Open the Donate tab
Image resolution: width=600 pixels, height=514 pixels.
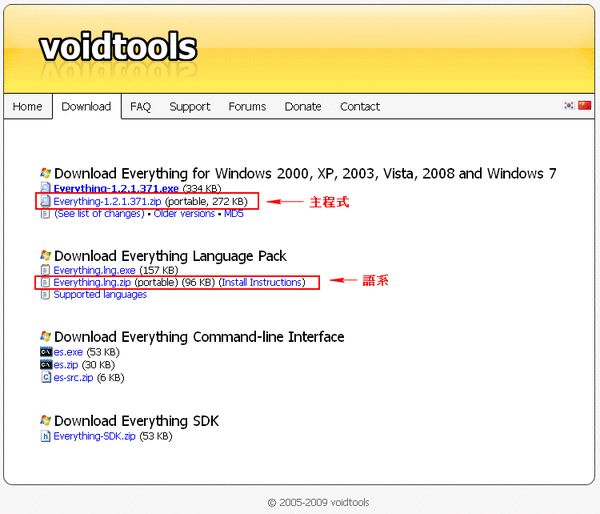coord(303,106)
